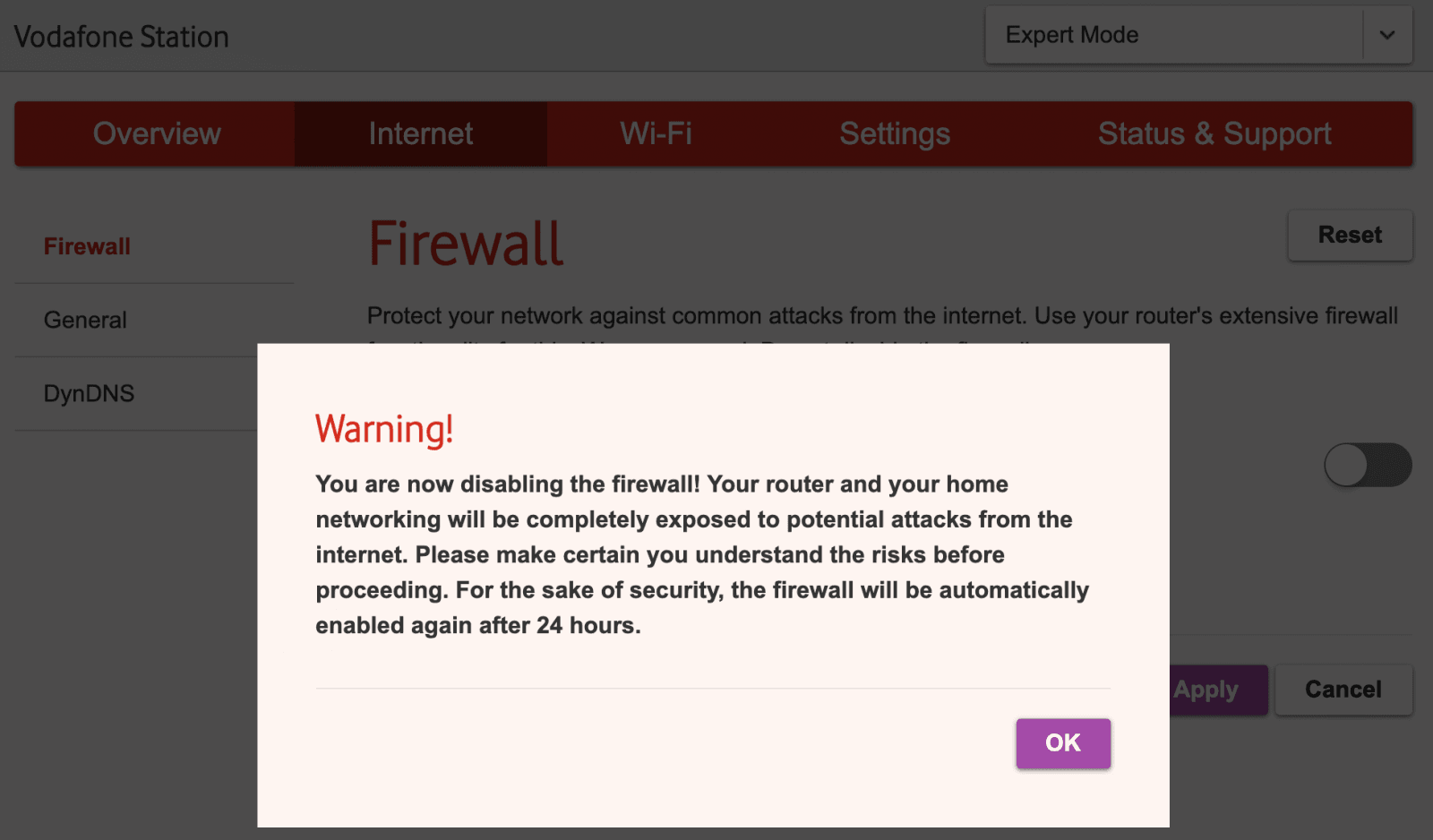Screen dimensions: 1433x840
Task: Click the chevron arrow beside Expert Mode
Action: [1387, 35]
